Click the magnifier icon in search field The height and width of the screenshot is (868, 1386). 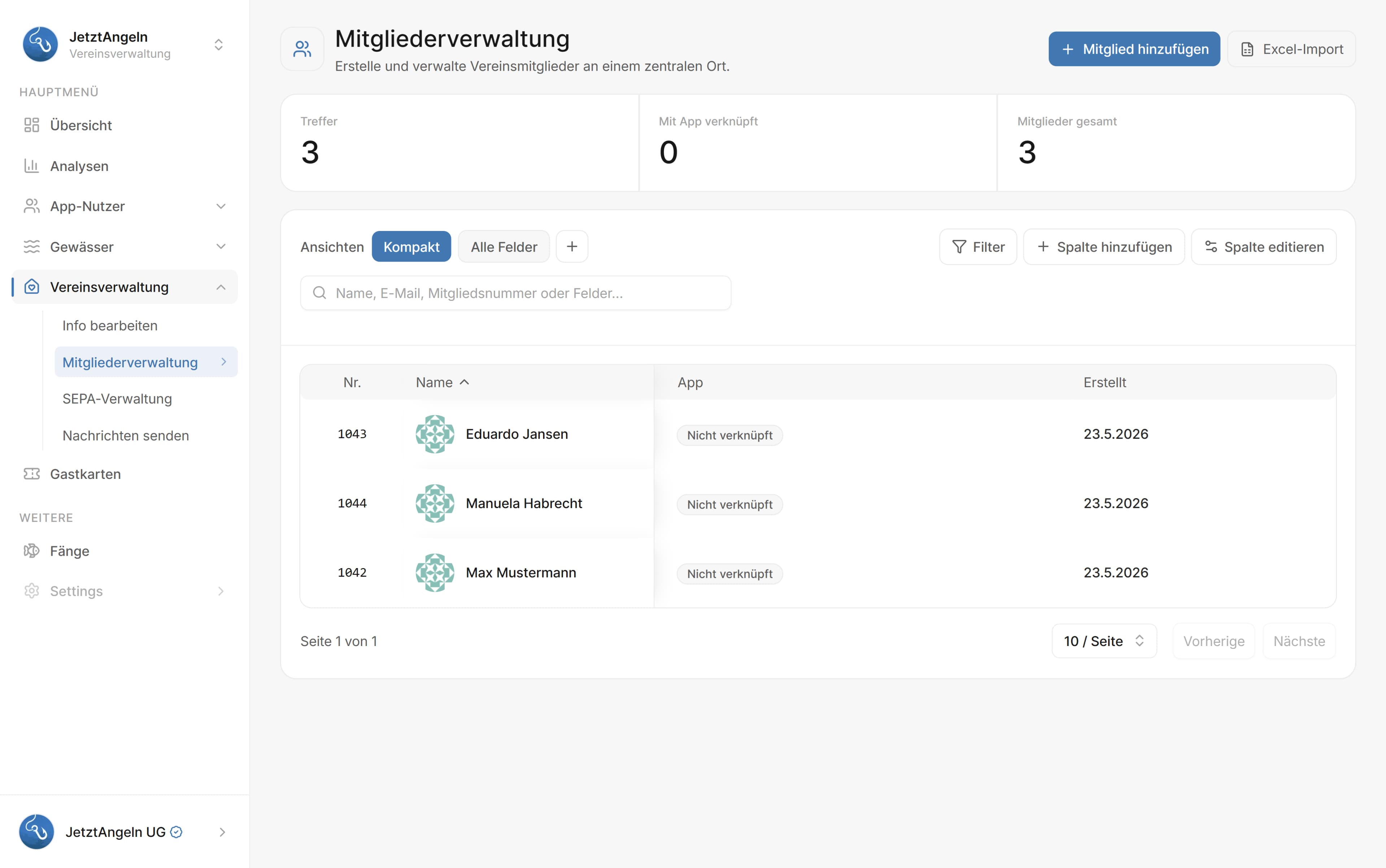320,293
